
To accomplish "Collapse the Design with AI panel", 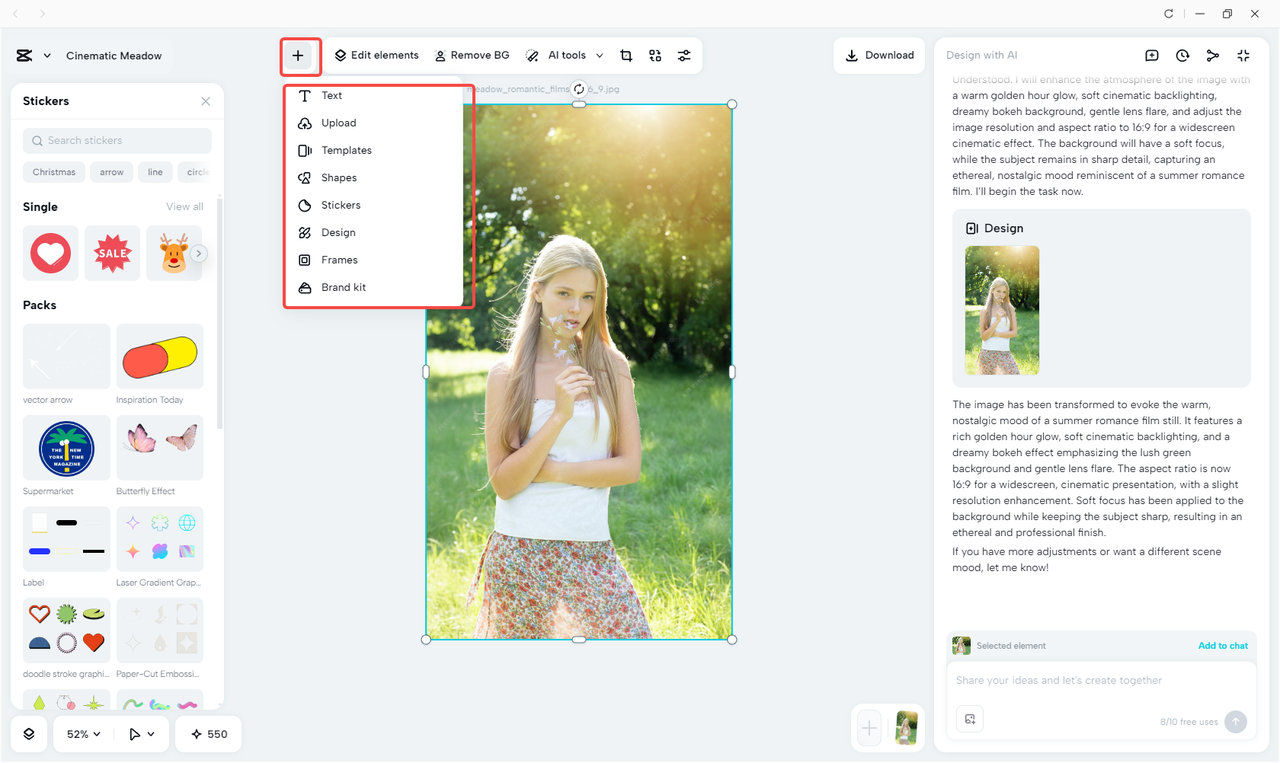I will [x=1243, y=55].
